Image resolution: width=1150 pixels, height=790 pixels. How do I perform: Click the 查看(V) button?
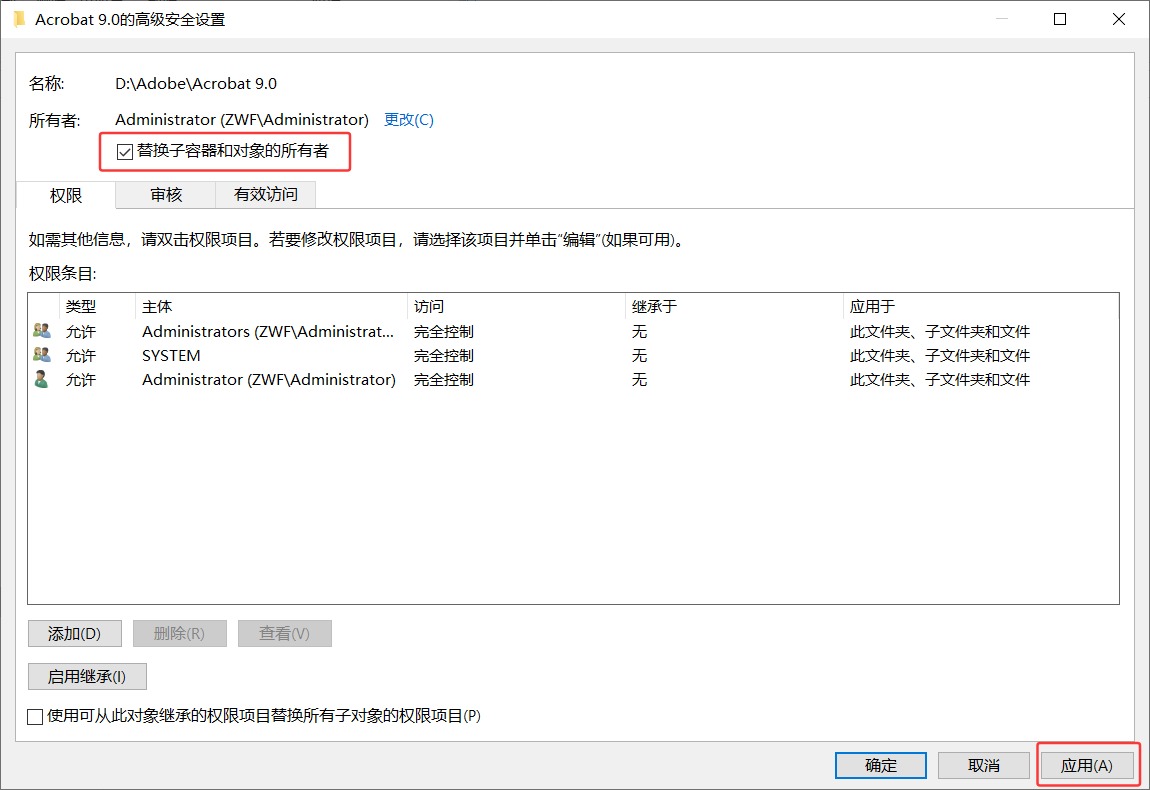(285, 633)
